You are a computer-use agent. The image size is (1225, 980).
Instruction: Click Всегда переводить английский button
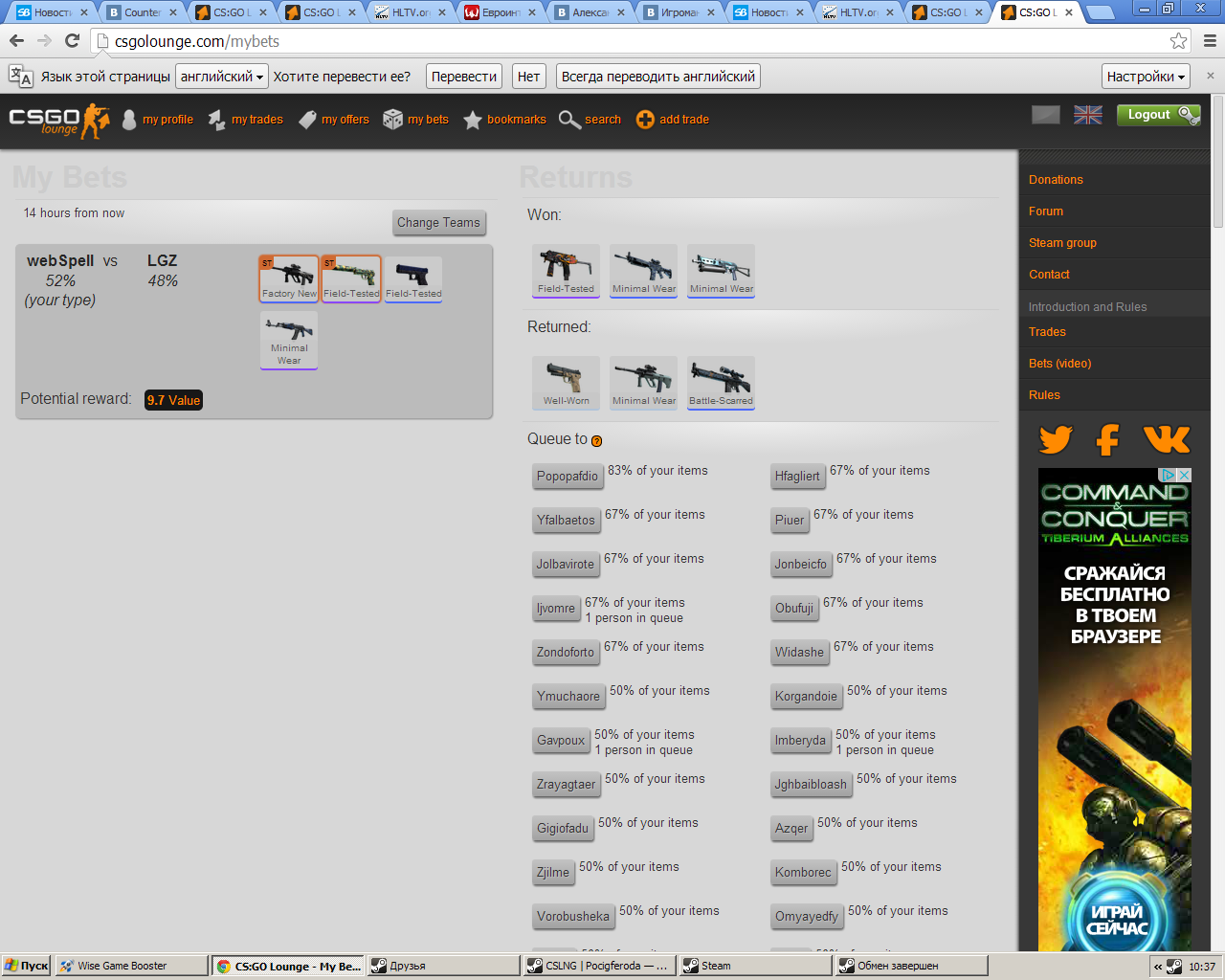pos(658,77)
